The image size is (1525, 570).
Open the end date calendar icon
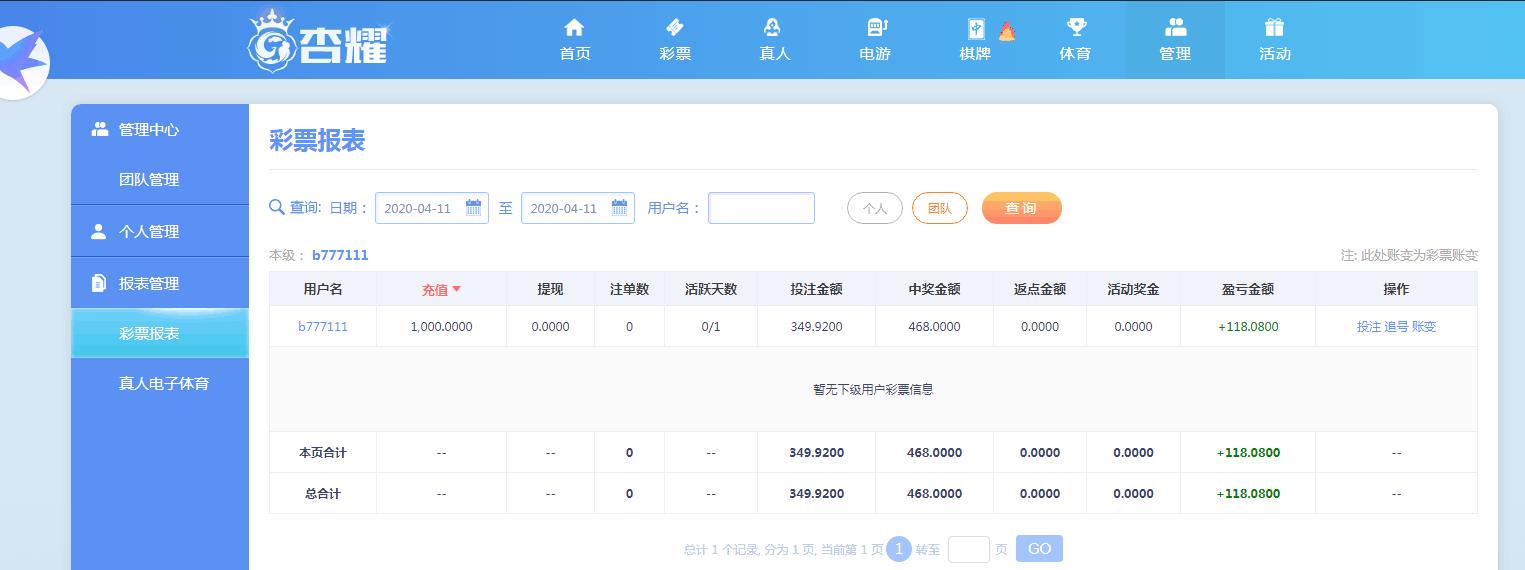620,208
